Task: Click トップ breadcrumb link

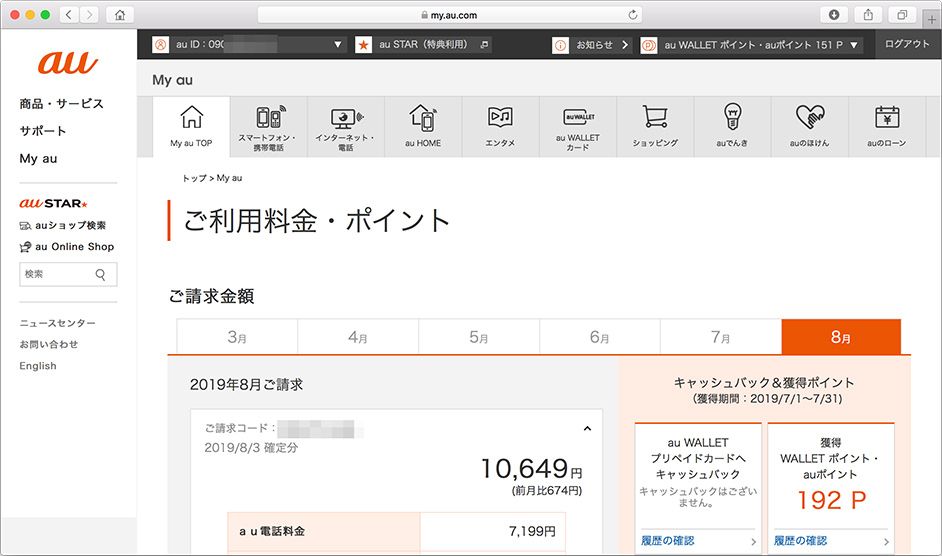Action: tap(194, 178)
